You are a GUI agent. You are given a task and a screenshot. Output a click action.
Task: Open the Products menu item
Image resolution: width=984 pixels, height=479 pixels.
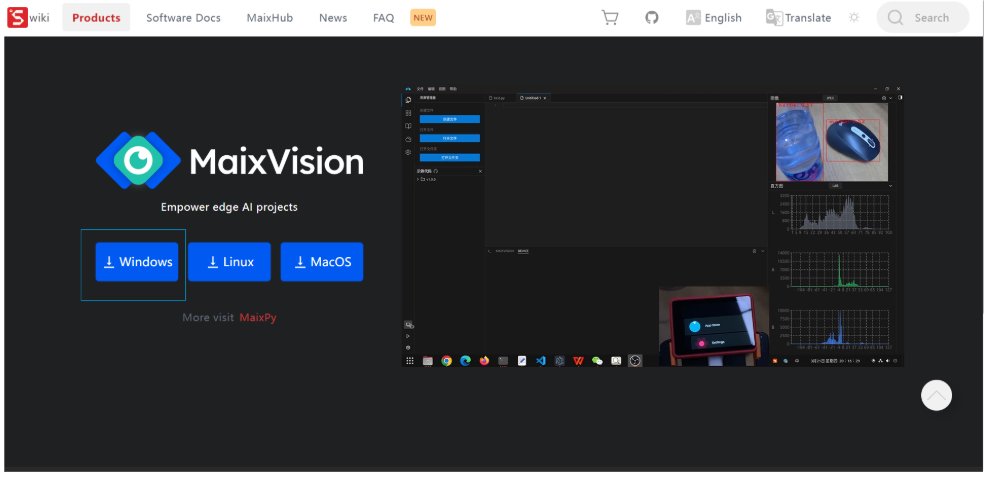[96, 18]
